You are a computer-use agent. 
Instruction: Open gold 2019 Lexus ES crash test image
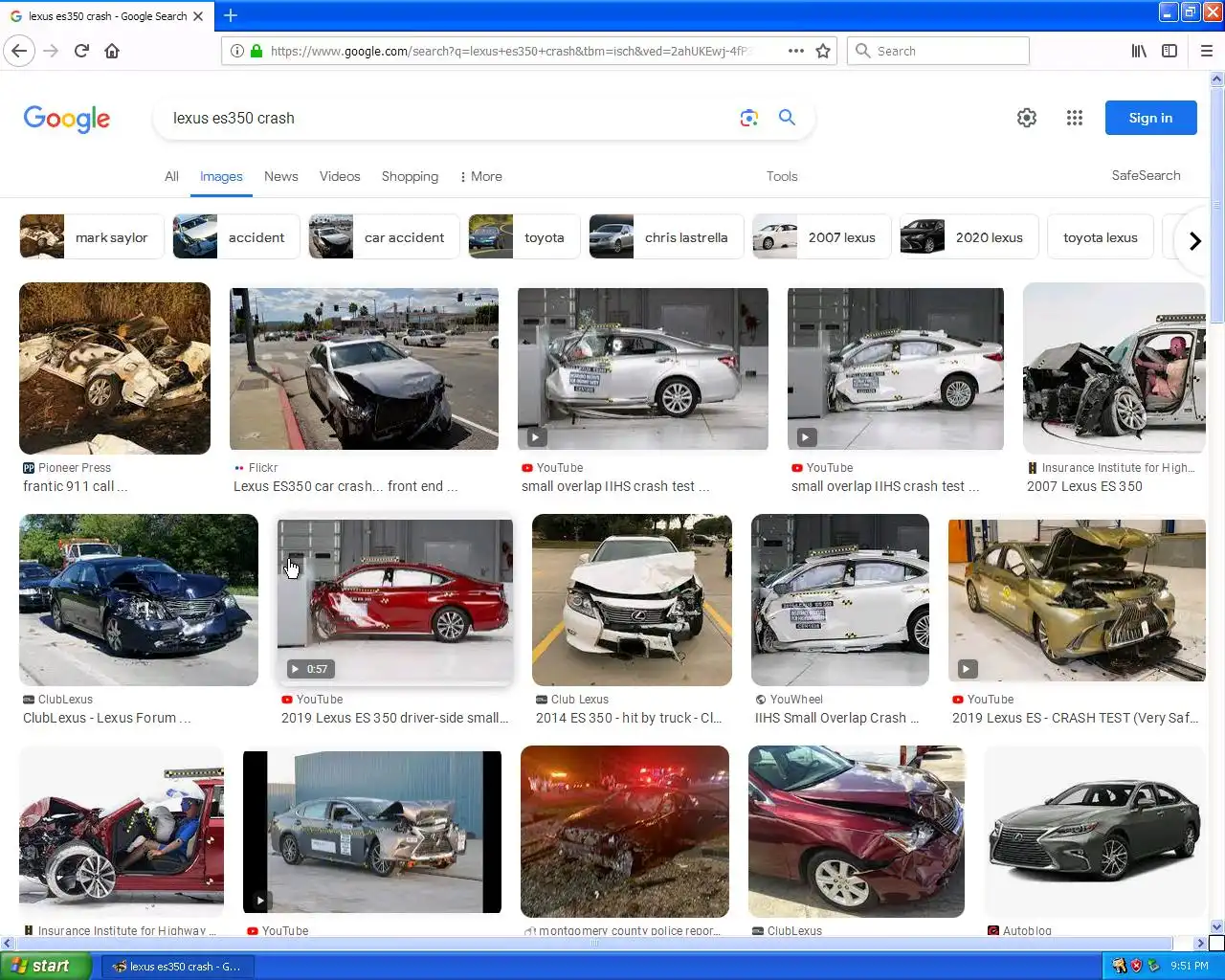coord(1077,600)
